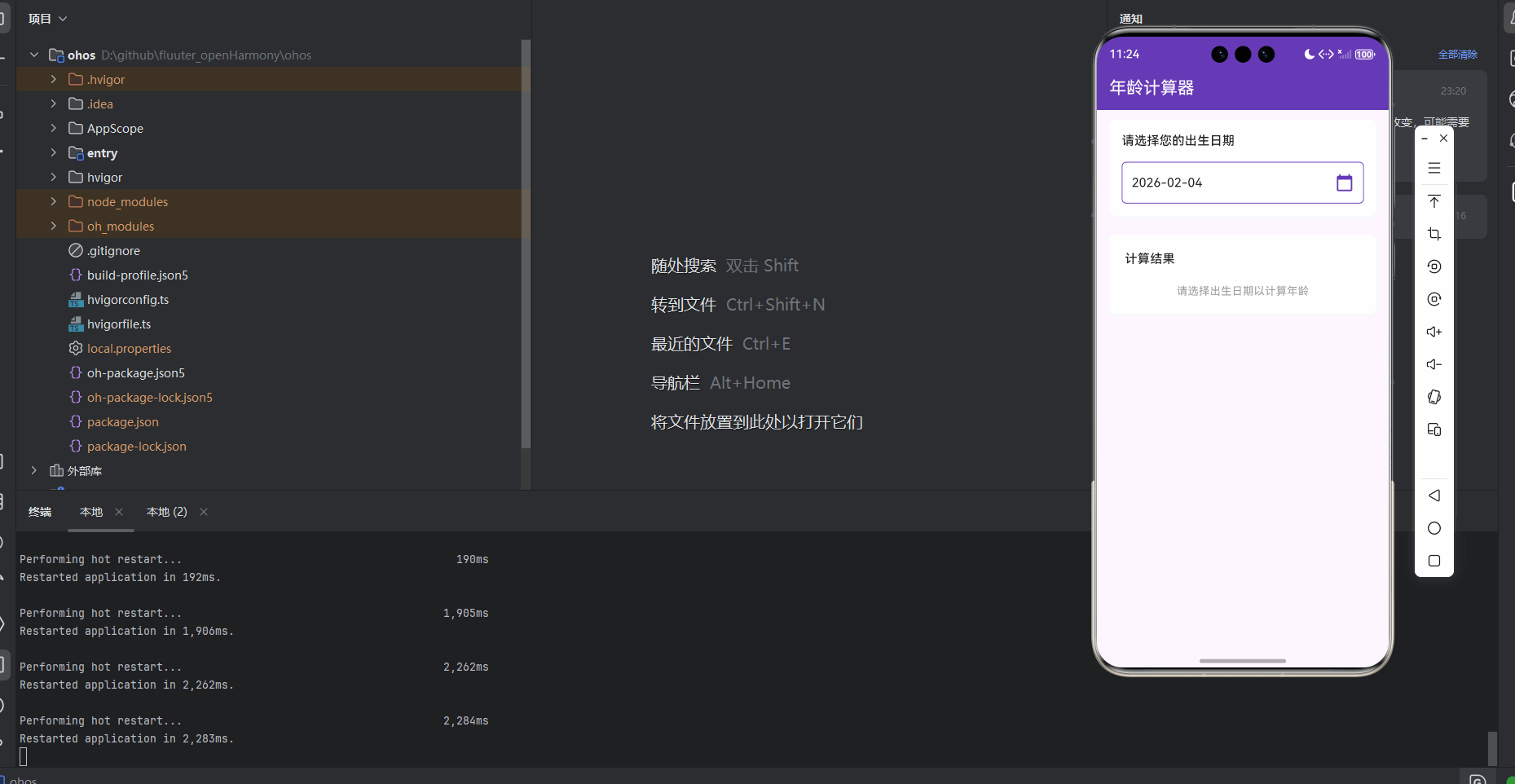The width and height of the screenshot is (1515, 784).
Task: Click the AppScope folder icon
Action: pos(76,128)
